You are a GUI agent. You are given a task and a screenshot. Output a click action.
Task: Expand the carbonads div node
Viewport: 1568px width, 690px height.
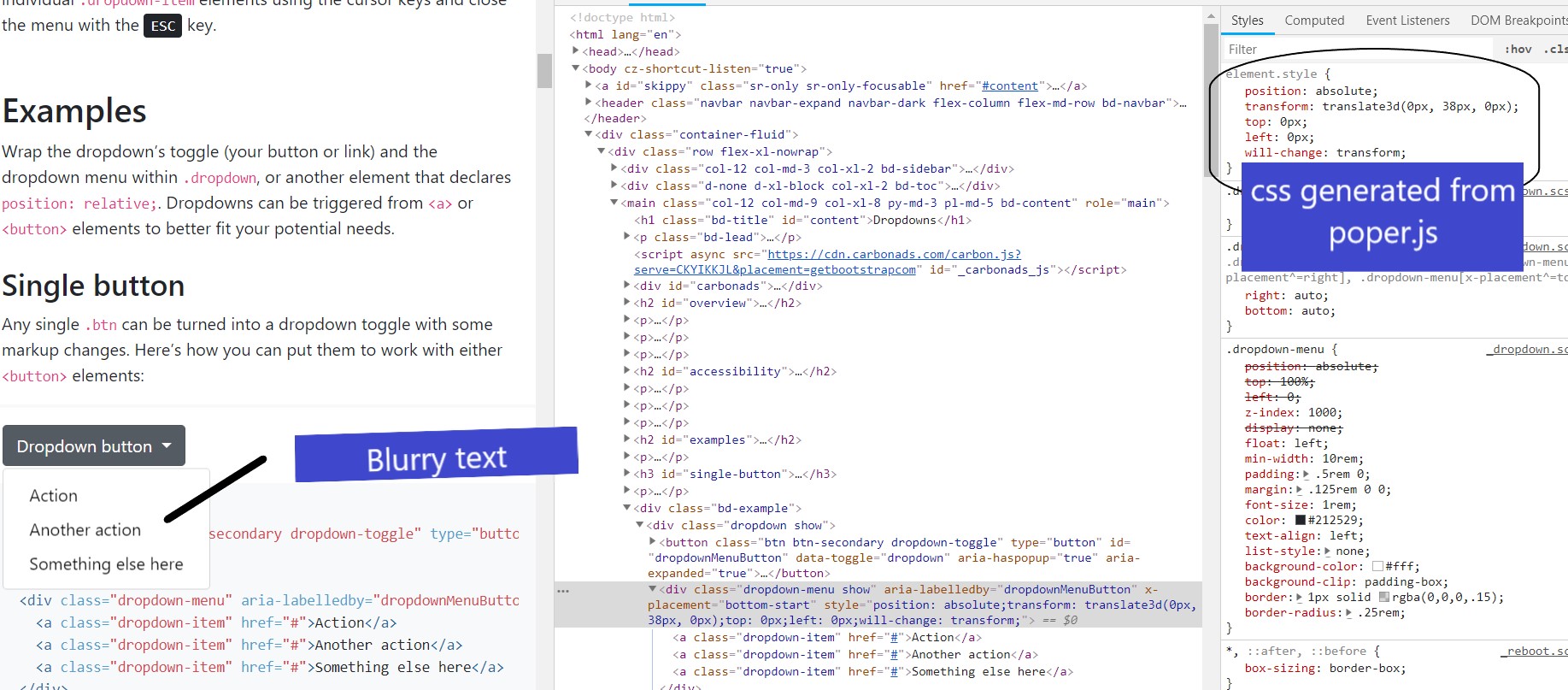click(627, 286)
